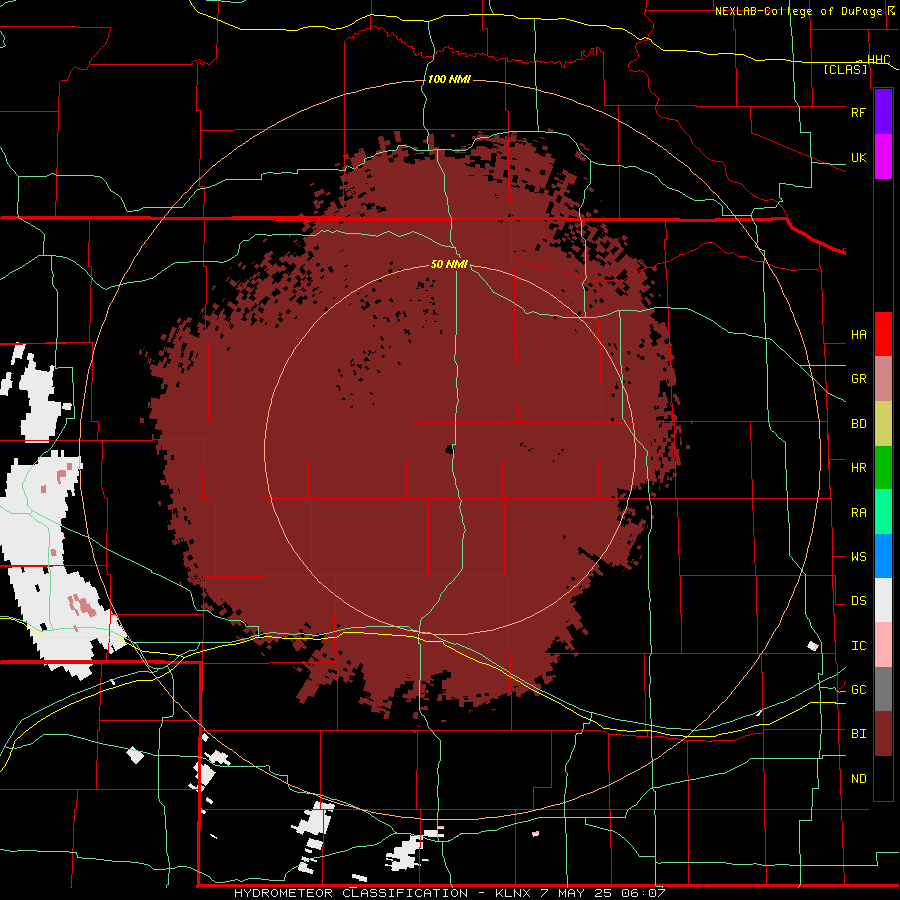Pick the blue WS legend swatch
900x900 pixels.
pos(883,556)
